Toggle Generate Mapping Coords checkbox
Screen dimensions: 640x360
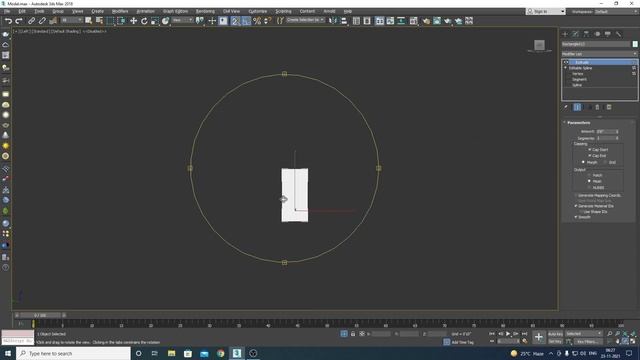576,196
